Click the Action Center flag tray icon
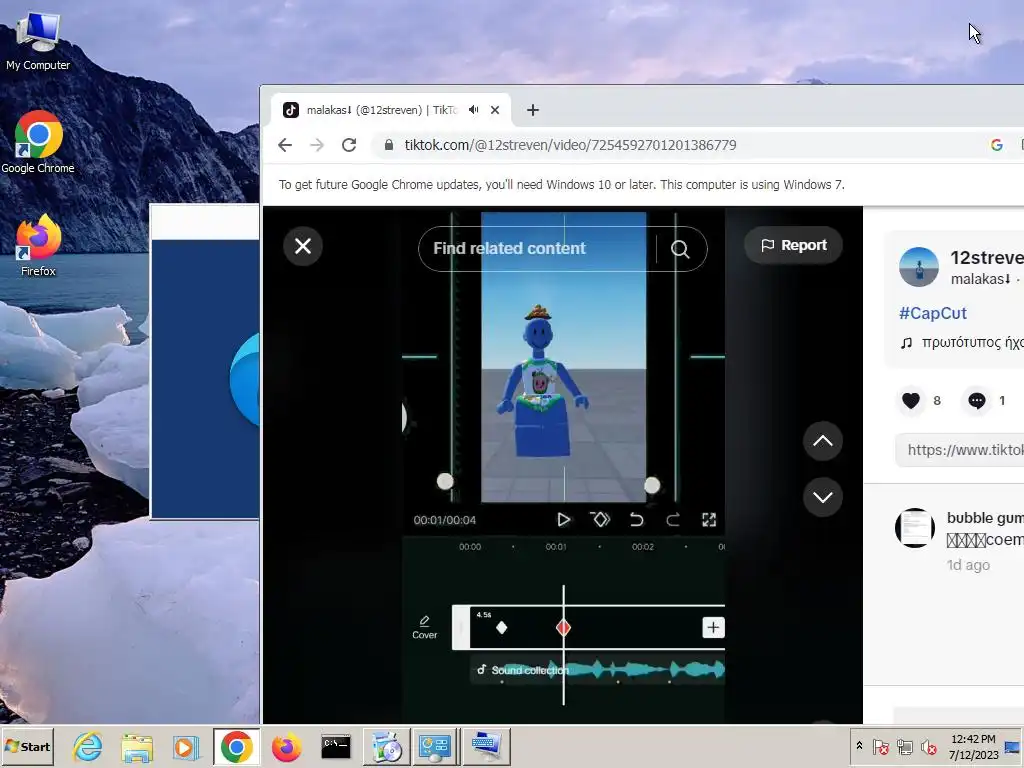 coord(880,746)
